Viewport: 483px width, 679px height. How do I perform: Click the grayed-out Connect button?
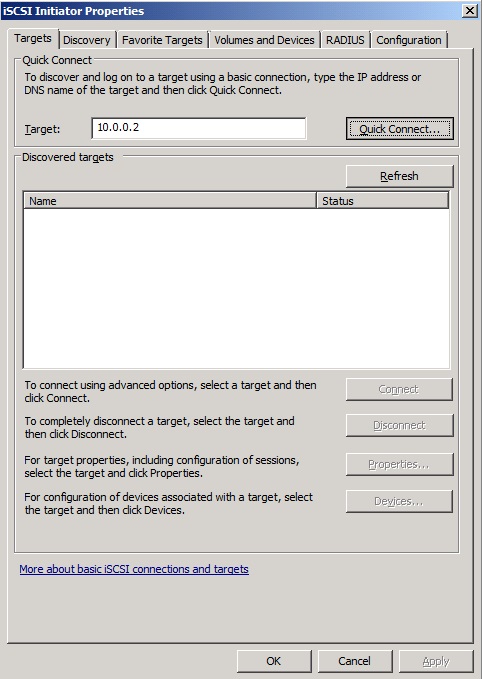tap(399, 389)
